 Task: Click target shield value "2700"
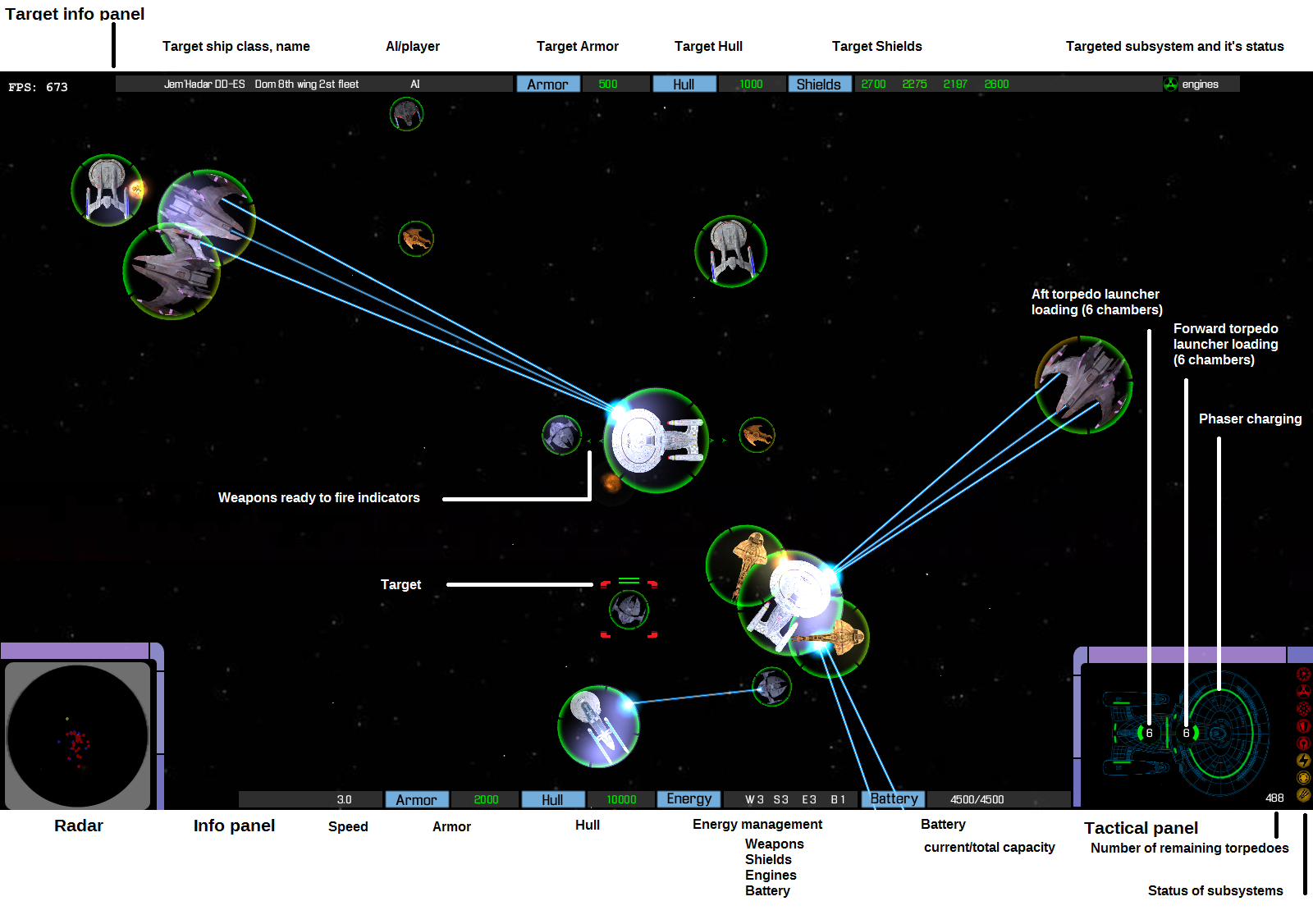click(x=874, y=84)
